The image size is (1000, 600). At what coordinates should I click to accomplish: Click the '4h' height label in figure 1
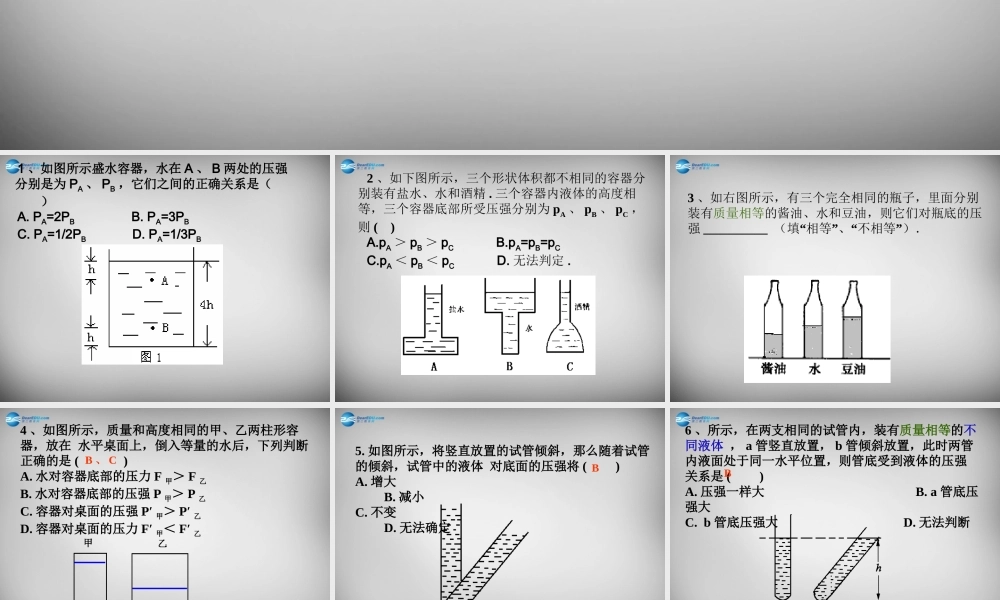[x=207, y=305]
